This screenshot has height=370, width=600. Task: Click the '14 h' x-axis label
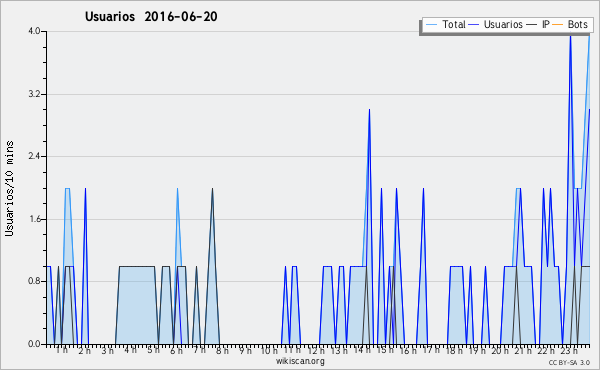pyautogui.click(x=362, y=350)
